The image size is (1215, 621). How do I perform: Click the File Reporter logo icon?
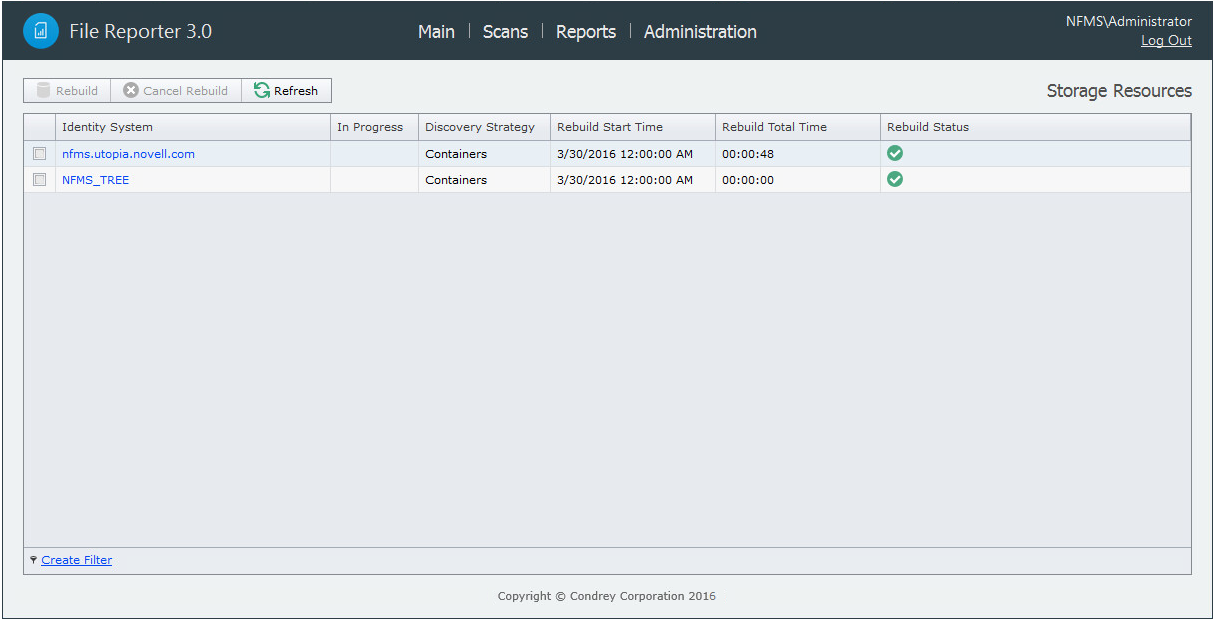pyautogui.click(x=41, y=30)
